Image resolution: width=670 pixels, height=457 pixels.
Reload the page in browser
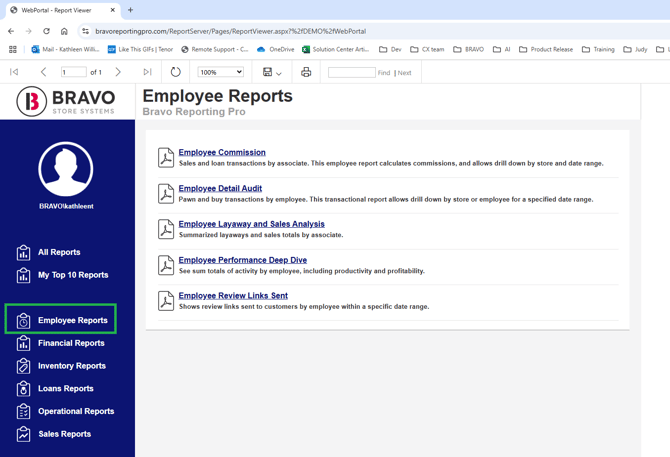[46, 31]
